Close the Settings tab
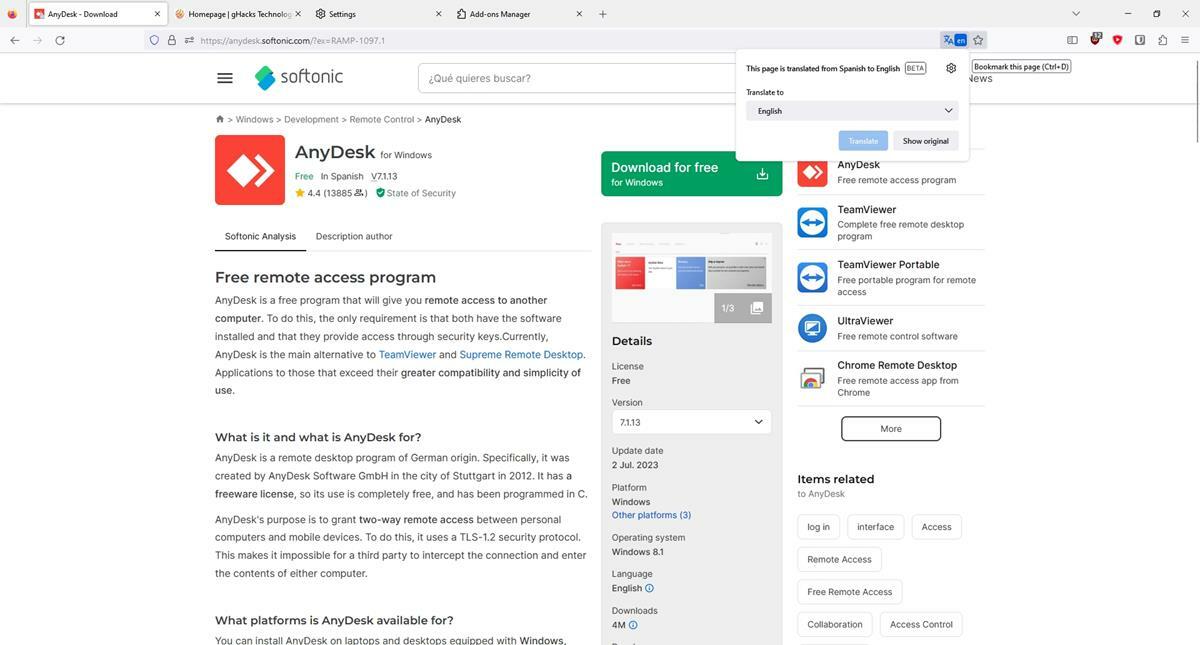This screenshot has width=1200, height=645. (439, 14)
